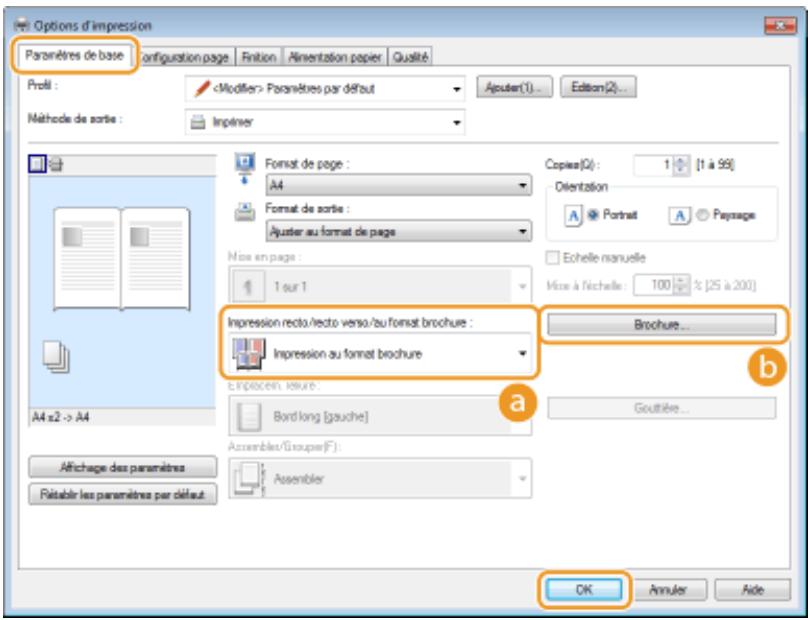Increase the Copies count with up arrow
This screenshot has height=620, width=810.
pos(682,161)
